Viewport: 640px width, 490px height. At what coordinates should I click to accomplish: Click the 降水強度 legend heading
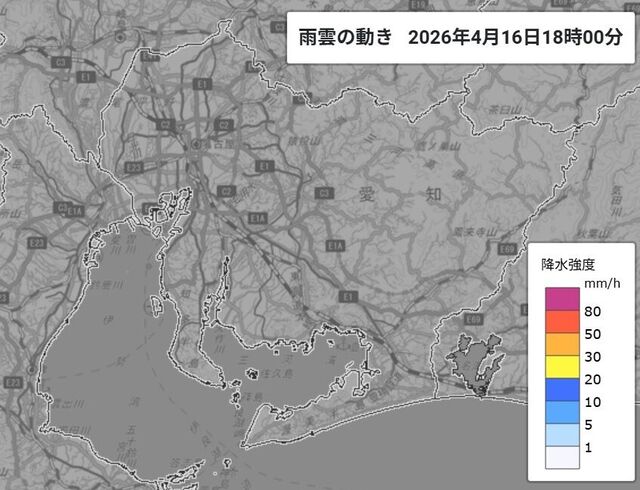[x=568, y=265]
